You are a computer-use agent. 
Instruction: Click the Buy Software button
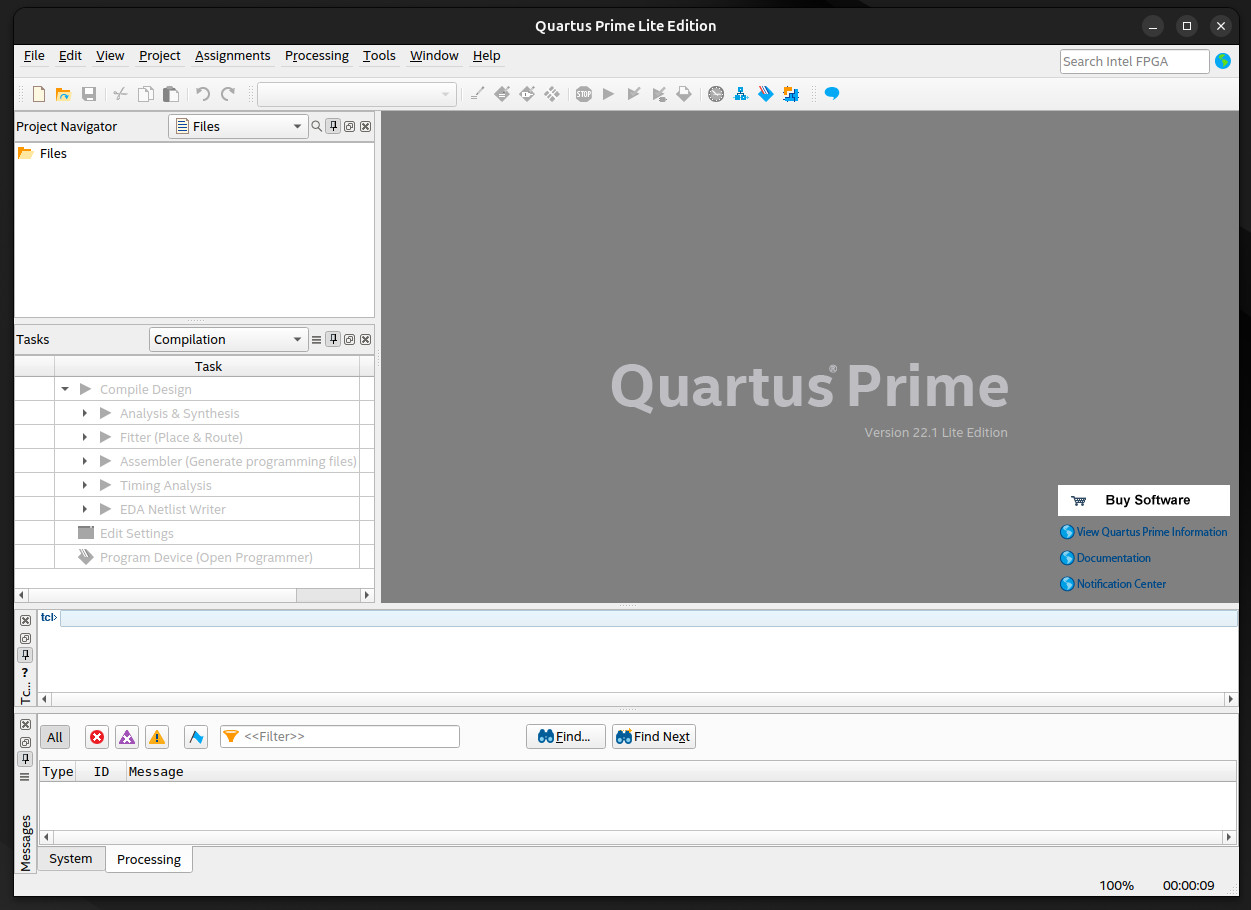1143,500
